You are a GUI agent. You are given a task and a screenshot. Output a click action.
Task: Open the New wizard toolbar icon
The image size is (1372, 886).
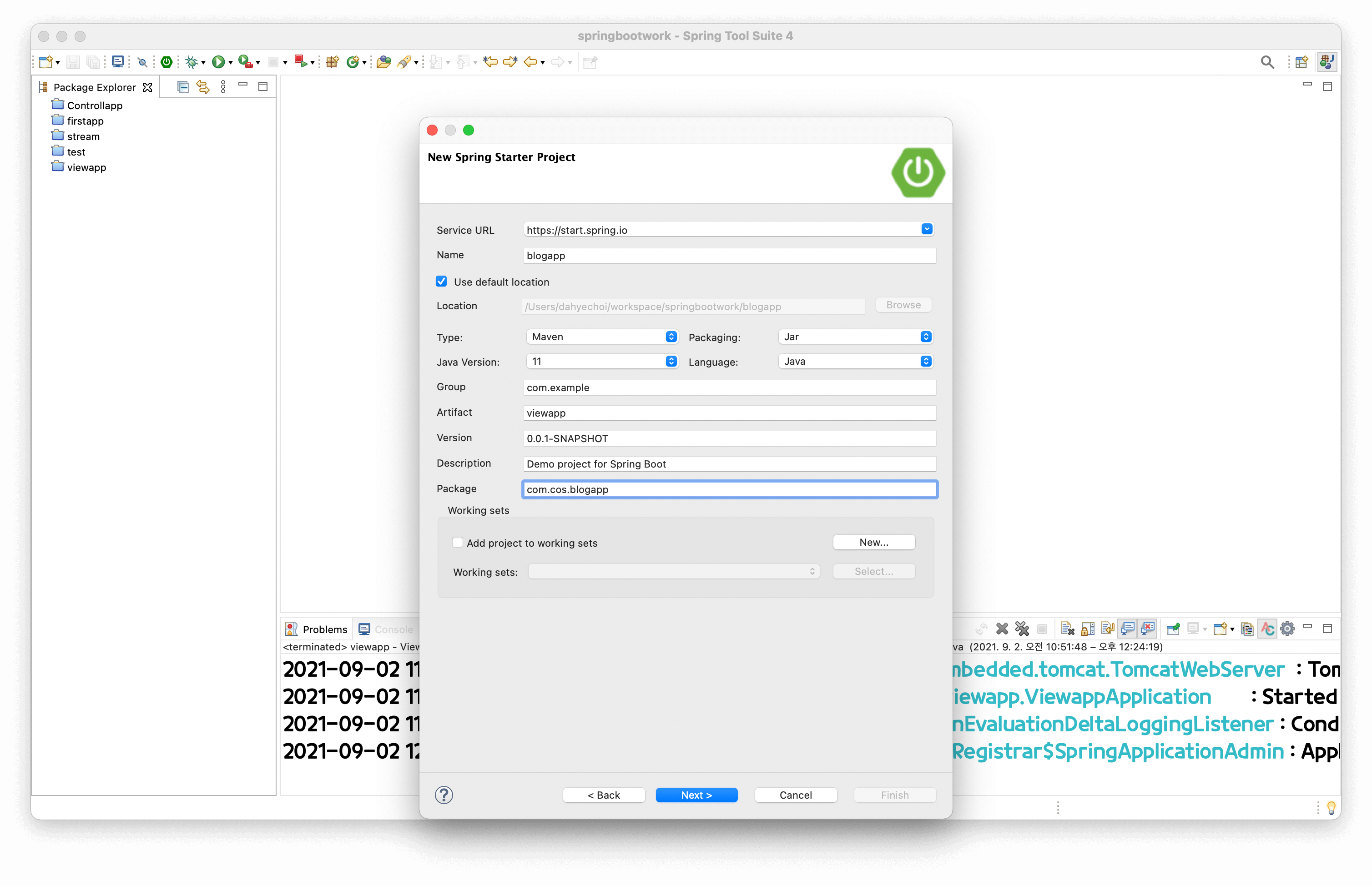point(46,62)
